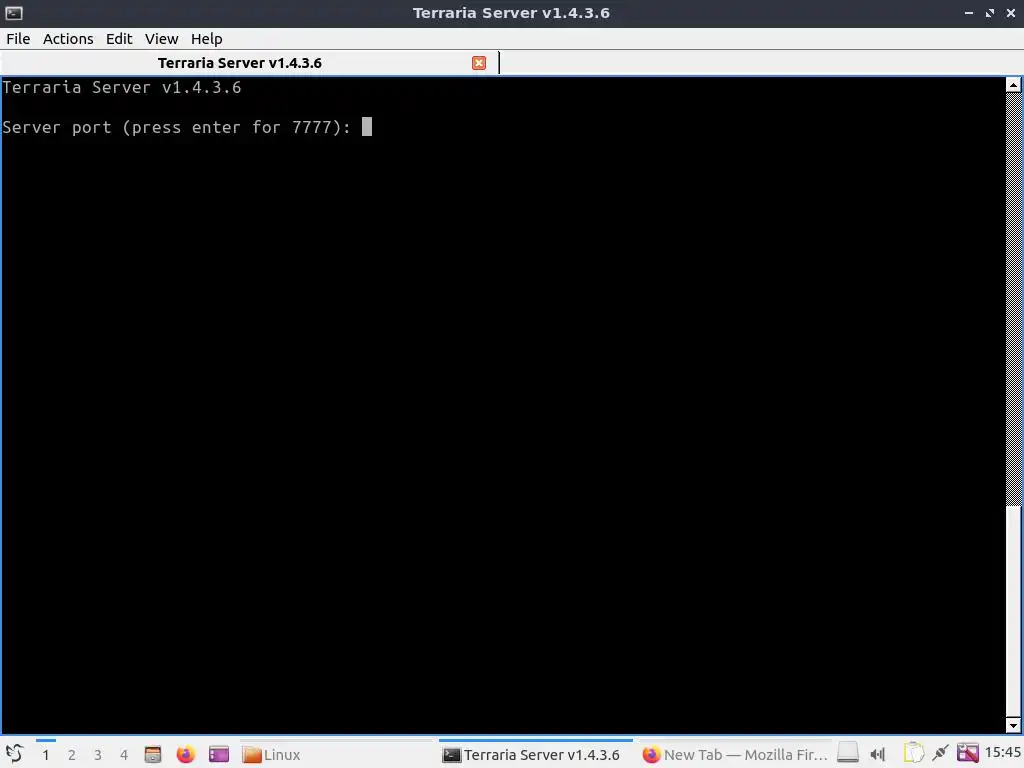
Task: Switch to New Tab Mozilla Firefox window
Action: point(735,754)
